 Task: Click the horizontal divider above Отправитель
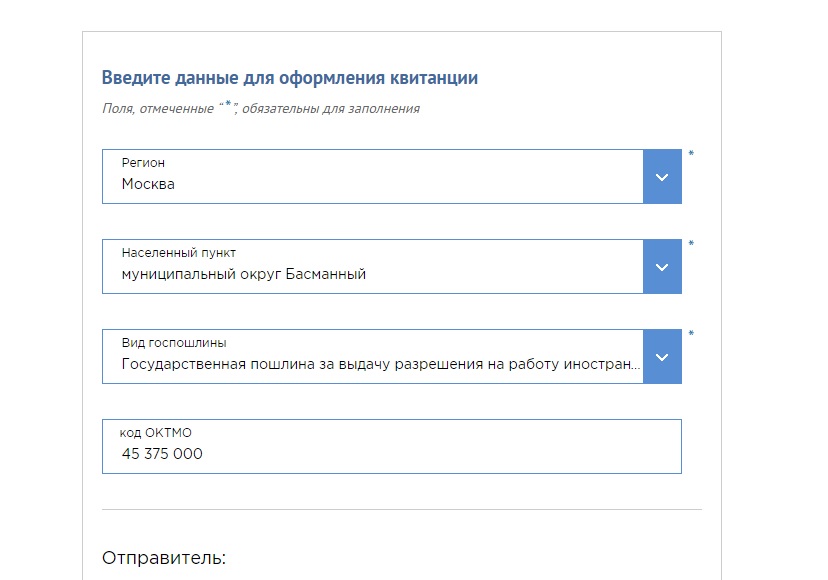click(x=402, y=510)
